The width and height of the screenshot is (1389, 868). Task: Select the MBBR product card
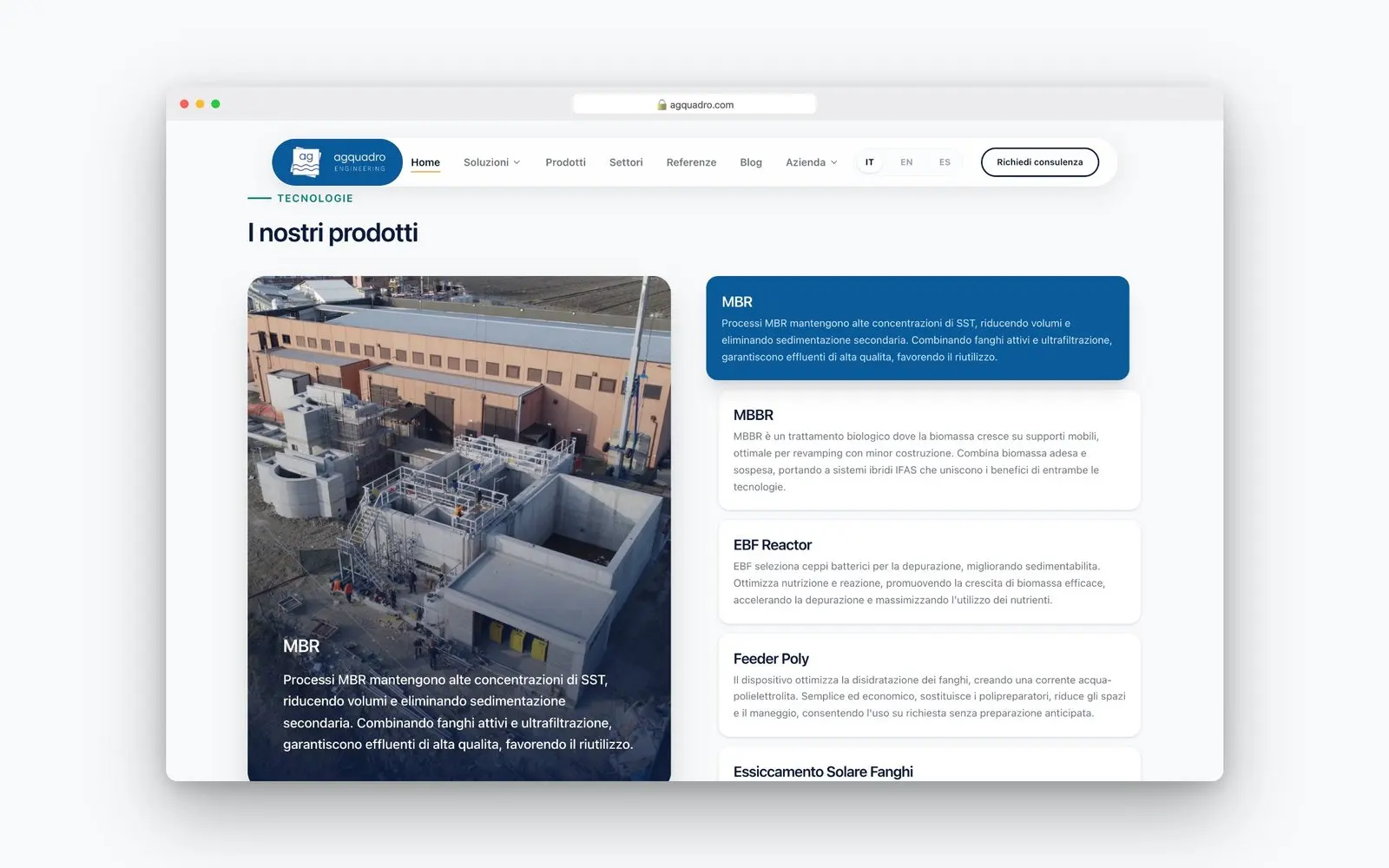tap(929, 450)
